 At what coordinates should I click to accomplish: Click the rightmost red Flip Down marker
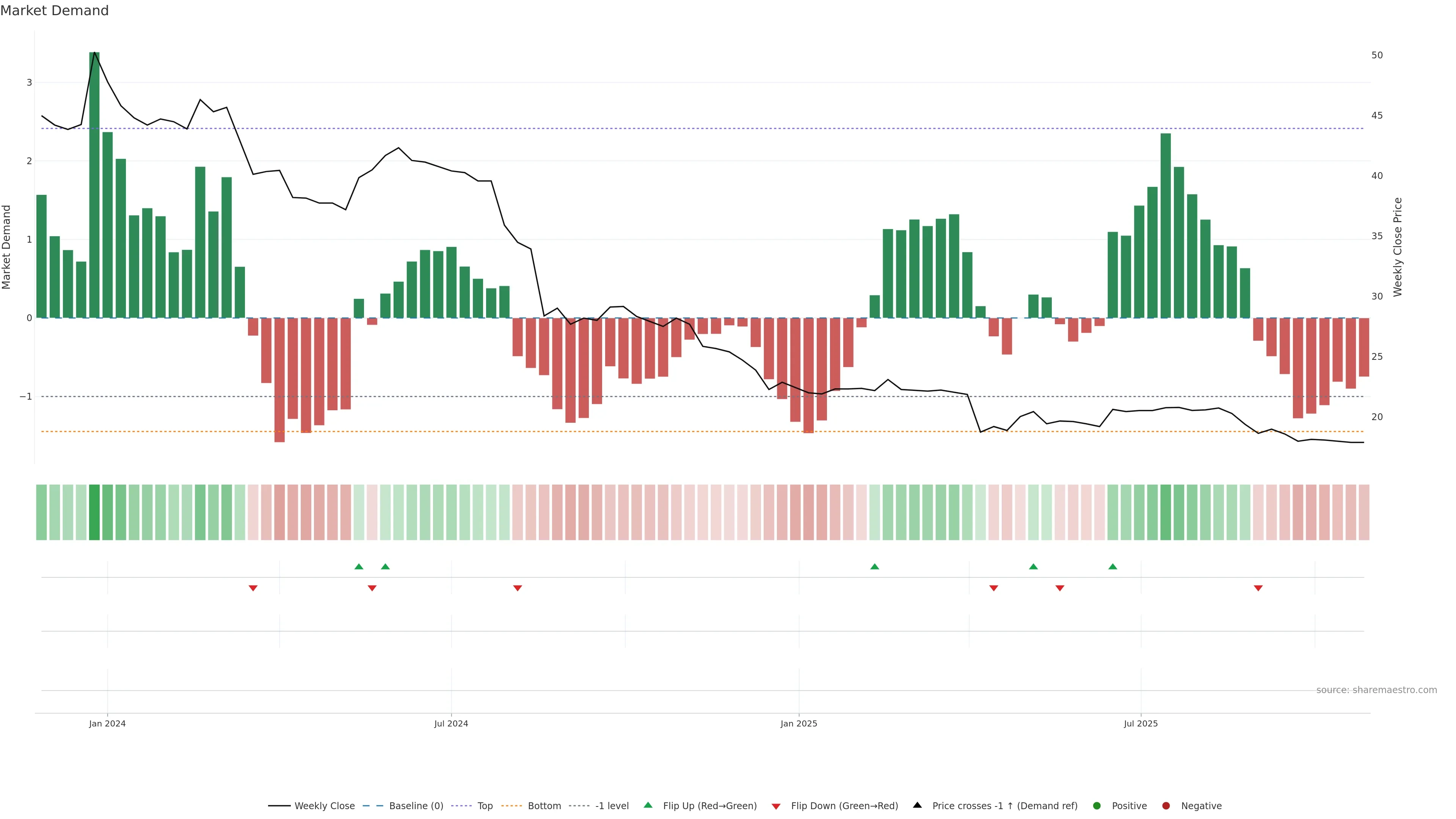tap(1258, 588)
